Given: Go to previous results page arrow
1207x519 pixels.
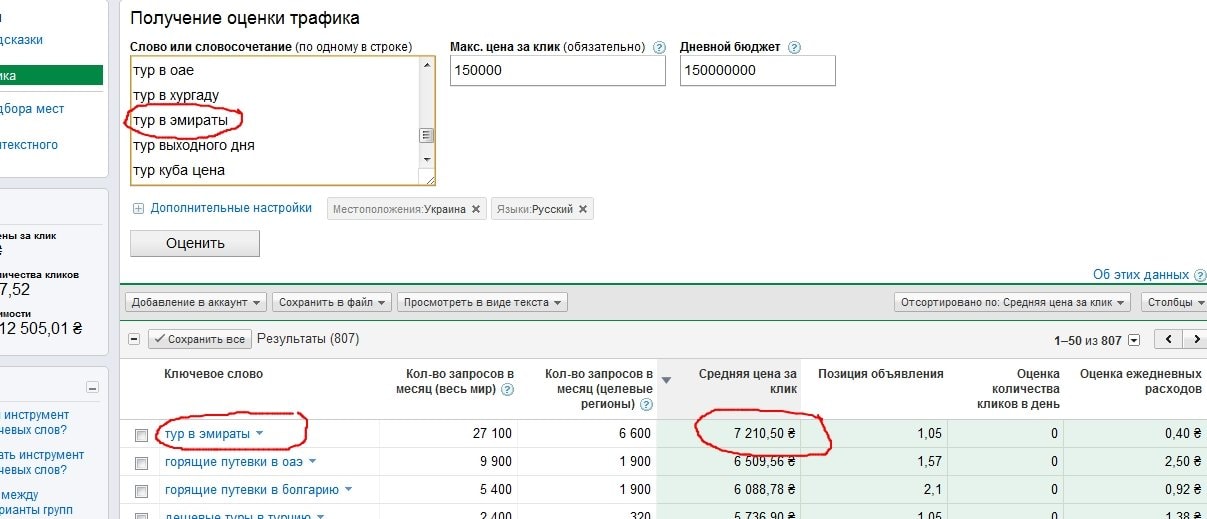Looking at the screenshot, I should (x=1168, y=339).
